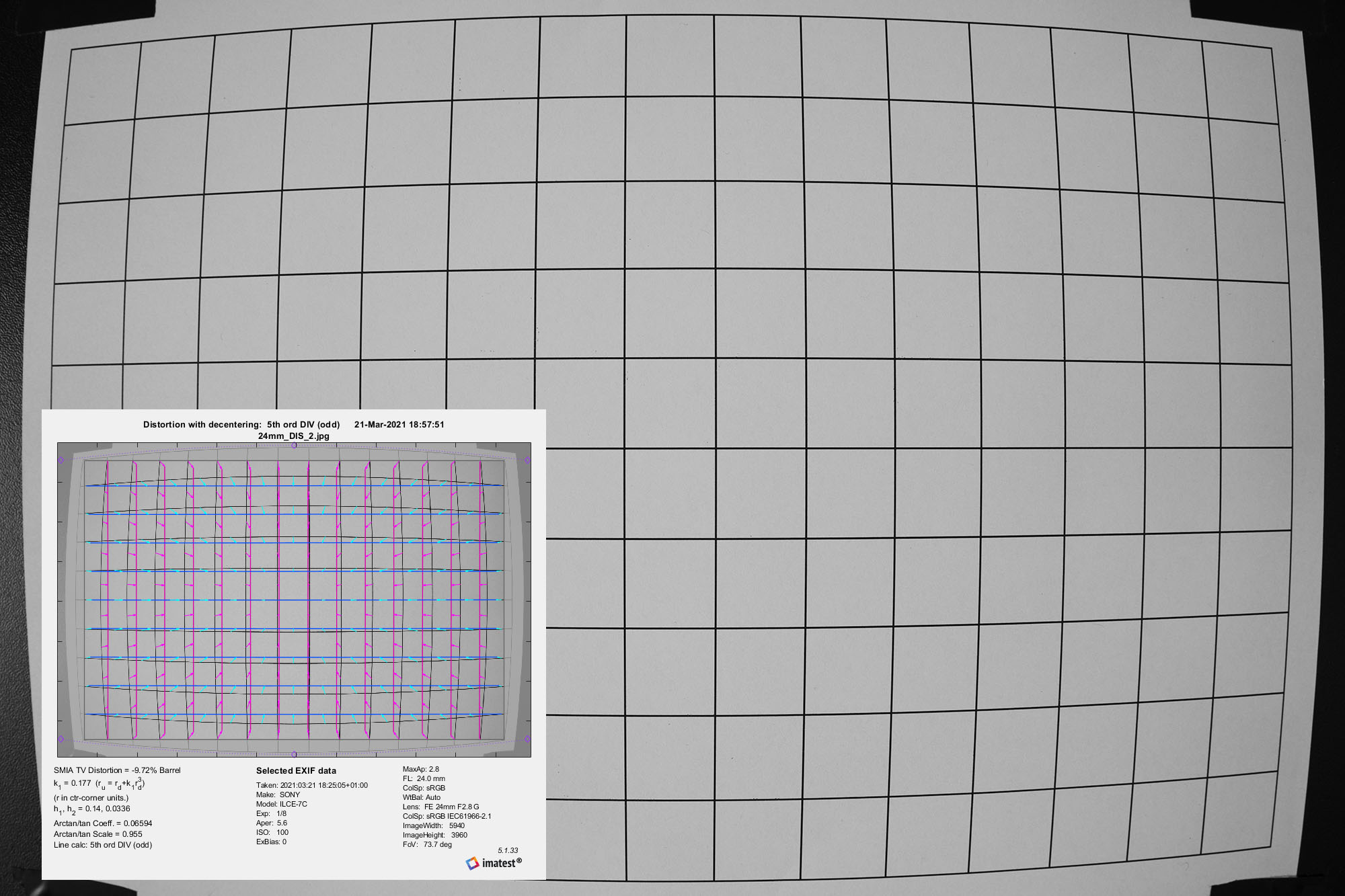Click the top-left purple diamond corner marker

coord(61,460)
